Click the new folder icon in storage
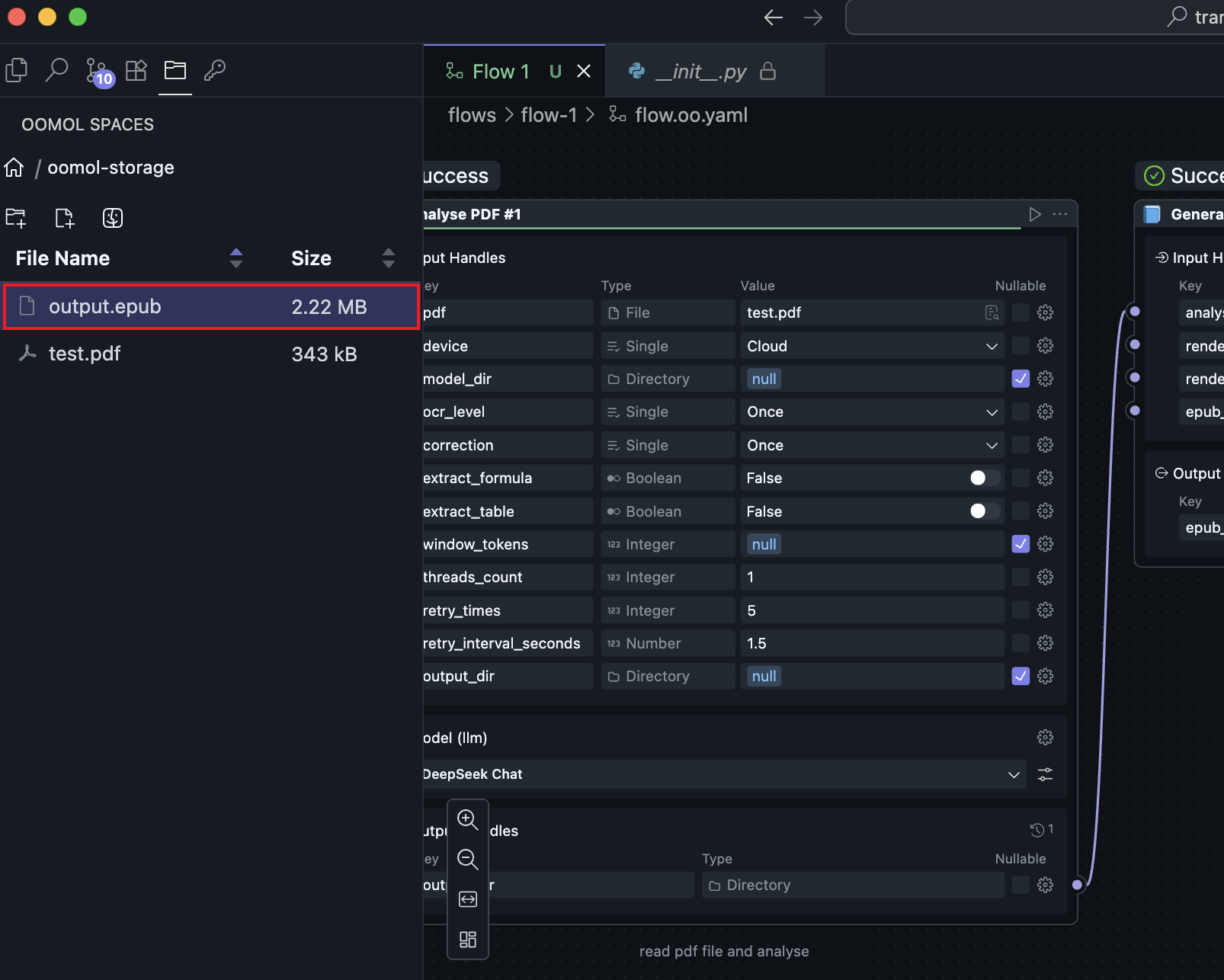 click(16, 218)
